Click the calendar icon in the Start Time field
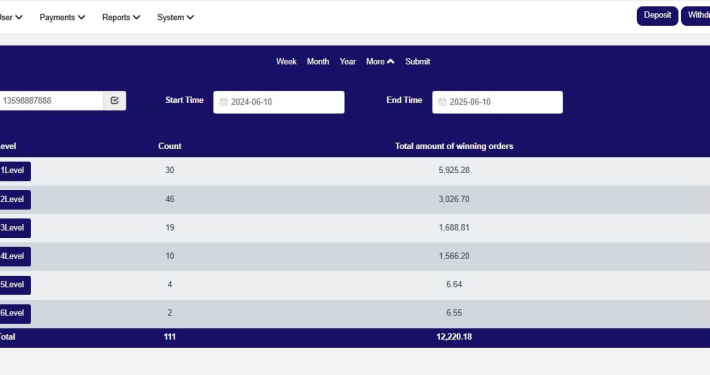This screenshot has height=375, width=710. click(223, 102)
